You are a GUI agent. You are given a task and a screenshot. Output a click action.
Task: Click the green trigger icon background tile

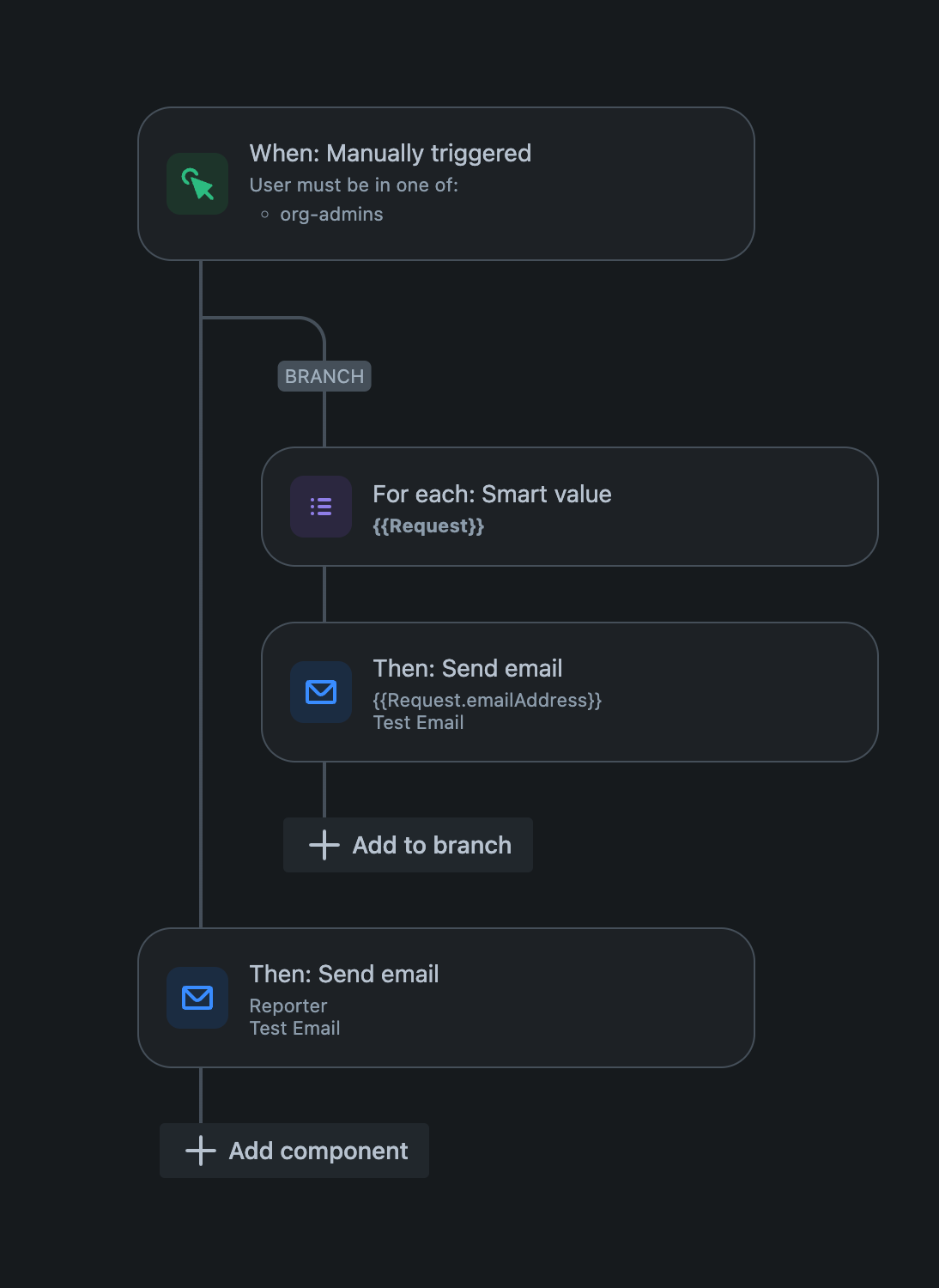(197, 183)
